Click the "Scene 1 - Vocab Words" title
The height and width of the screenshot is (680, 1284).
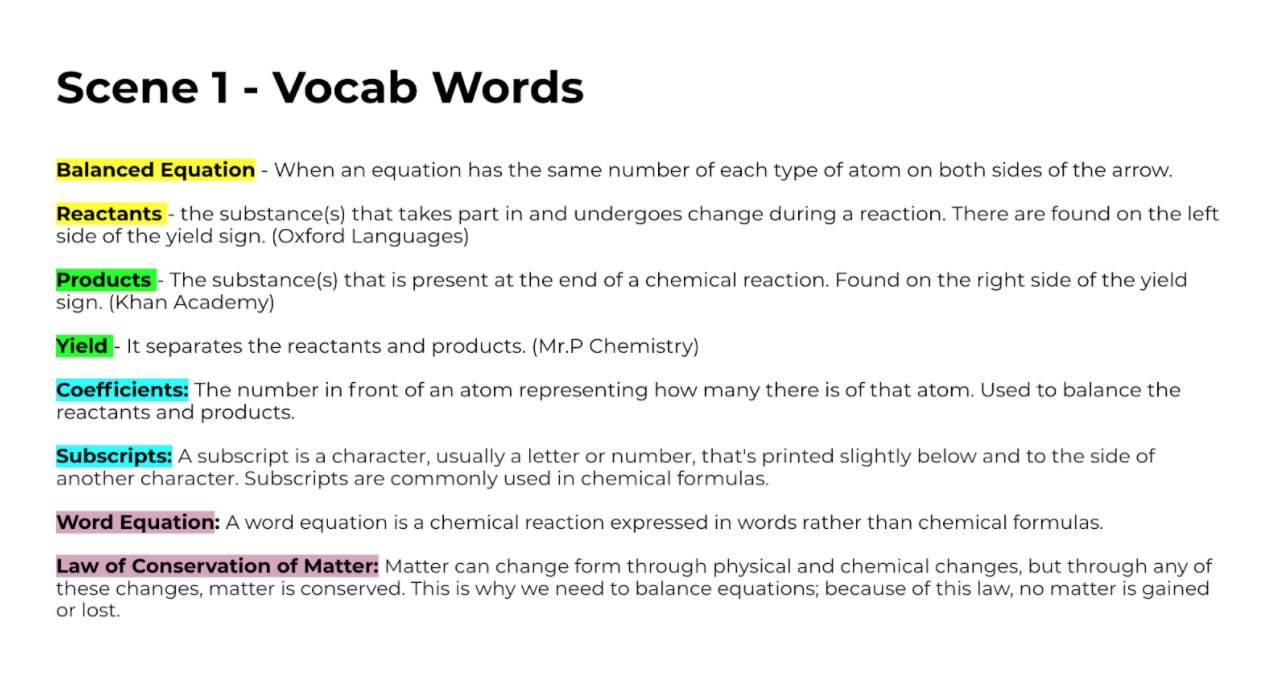tap(320, 88)
